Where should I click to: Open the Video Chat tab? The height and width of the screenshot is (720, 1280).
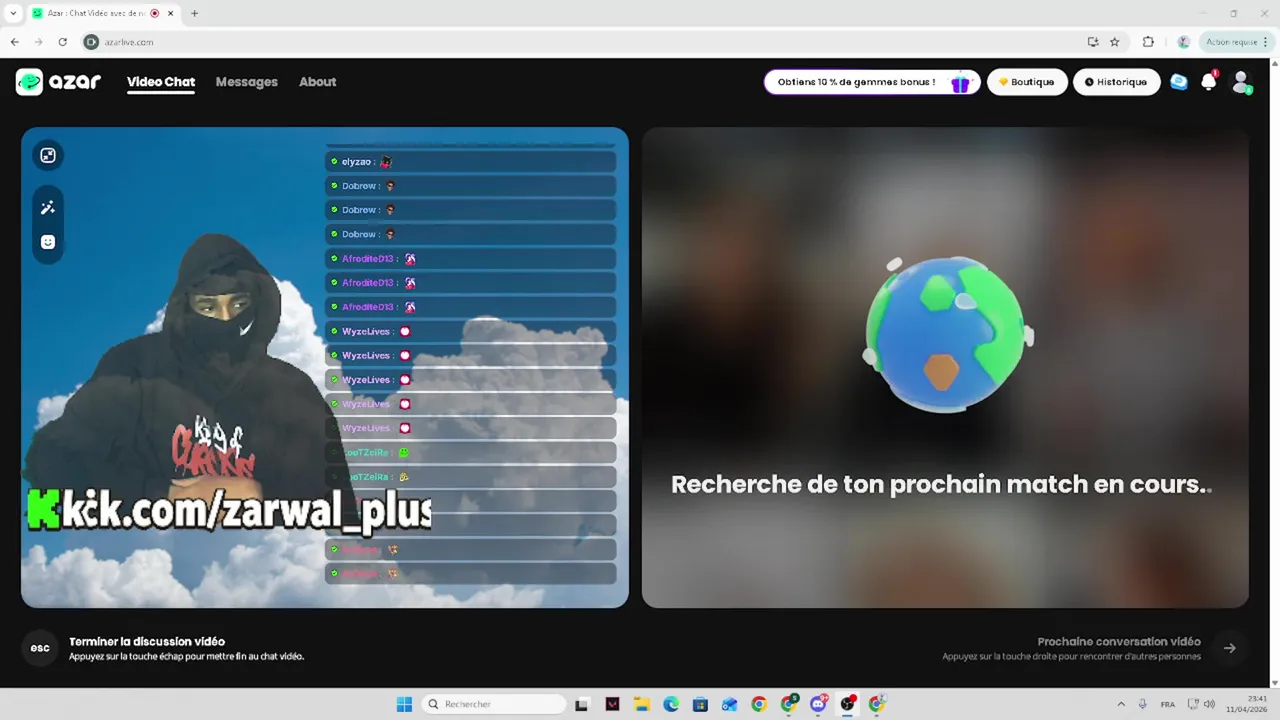coord(161,82)
